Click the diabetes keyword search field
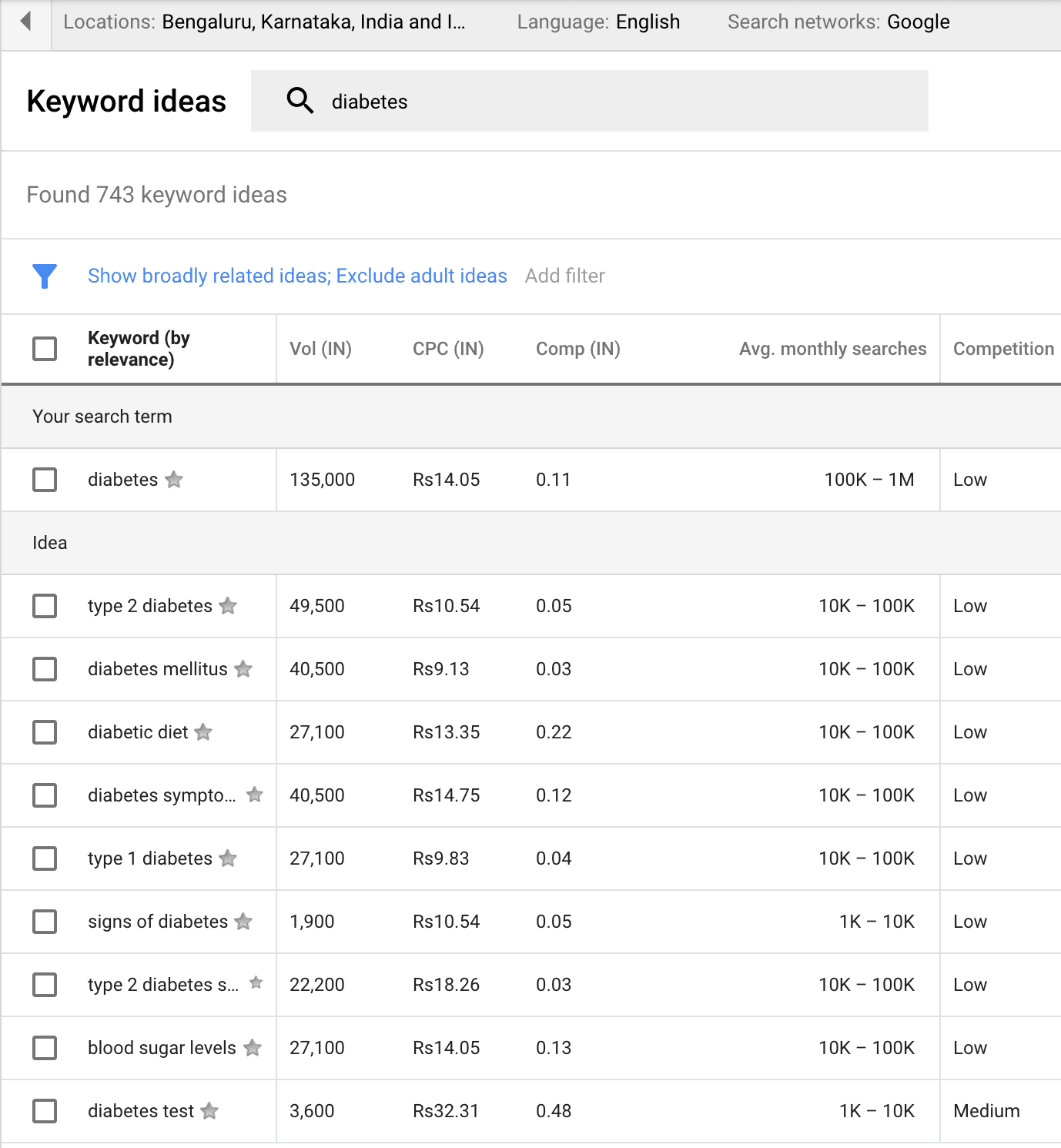This screenshot has height=1148, width=1061. coord(590,101)
